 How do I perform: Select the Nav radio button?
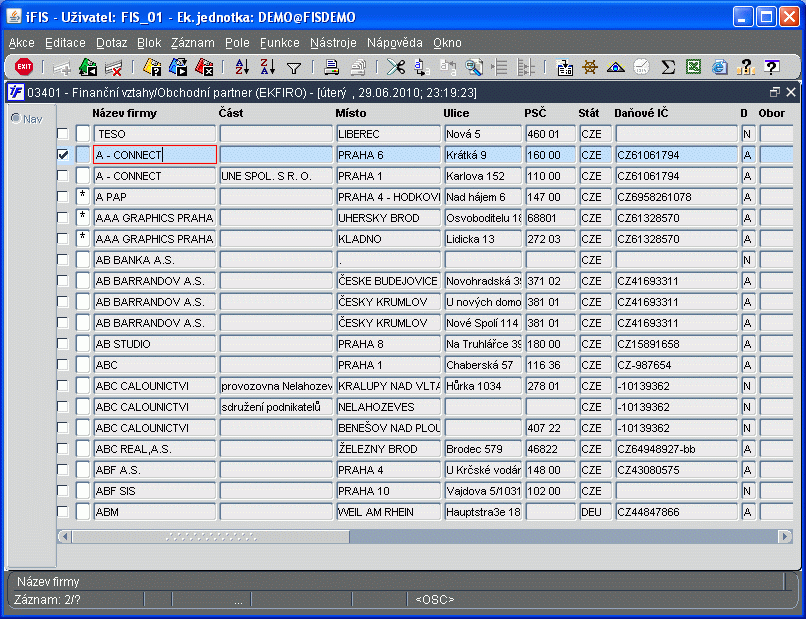click(16, 119)
